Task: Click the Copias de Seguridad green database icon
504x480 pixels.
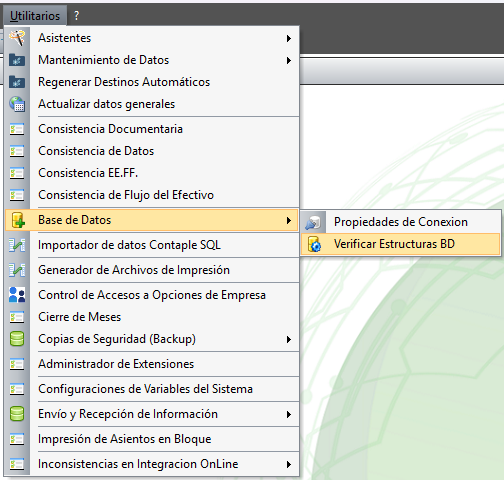Action: coord(17,339)
